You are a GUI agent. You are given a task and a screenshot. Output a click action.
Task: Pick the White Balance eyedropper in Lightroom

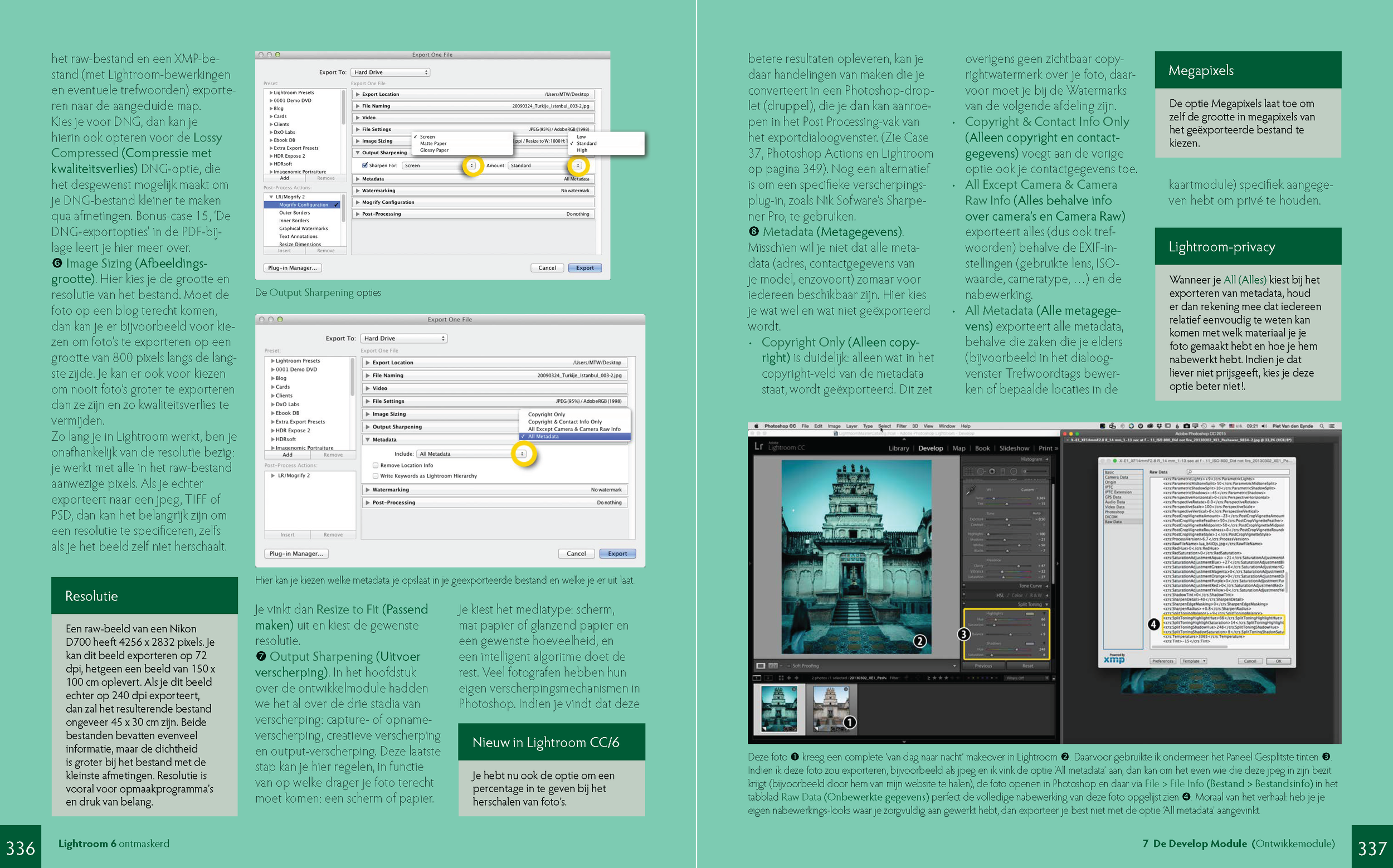[x=971, y=490]
